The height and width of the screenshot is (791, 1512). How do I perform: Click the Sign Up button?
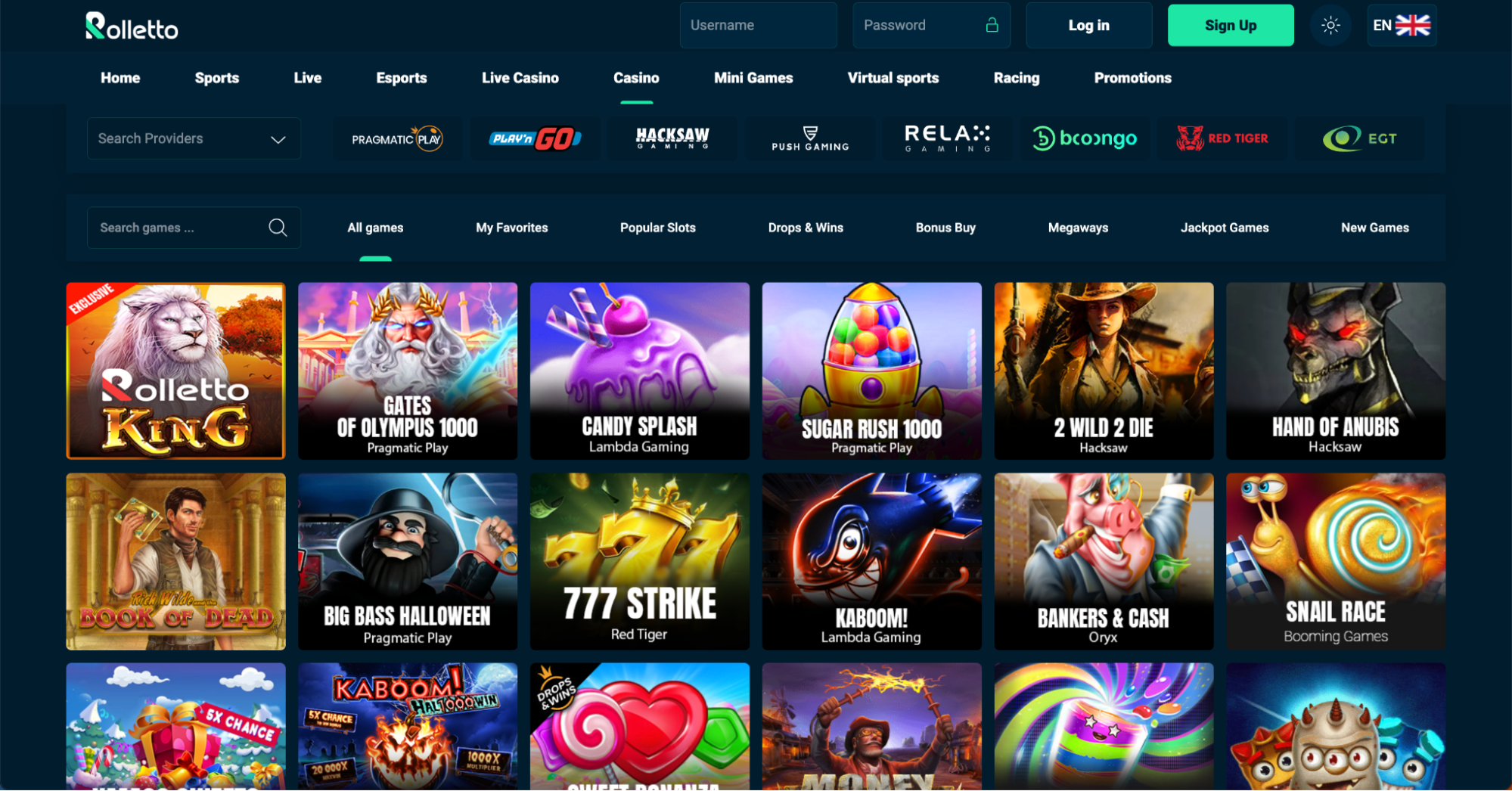coord(1231,26)
